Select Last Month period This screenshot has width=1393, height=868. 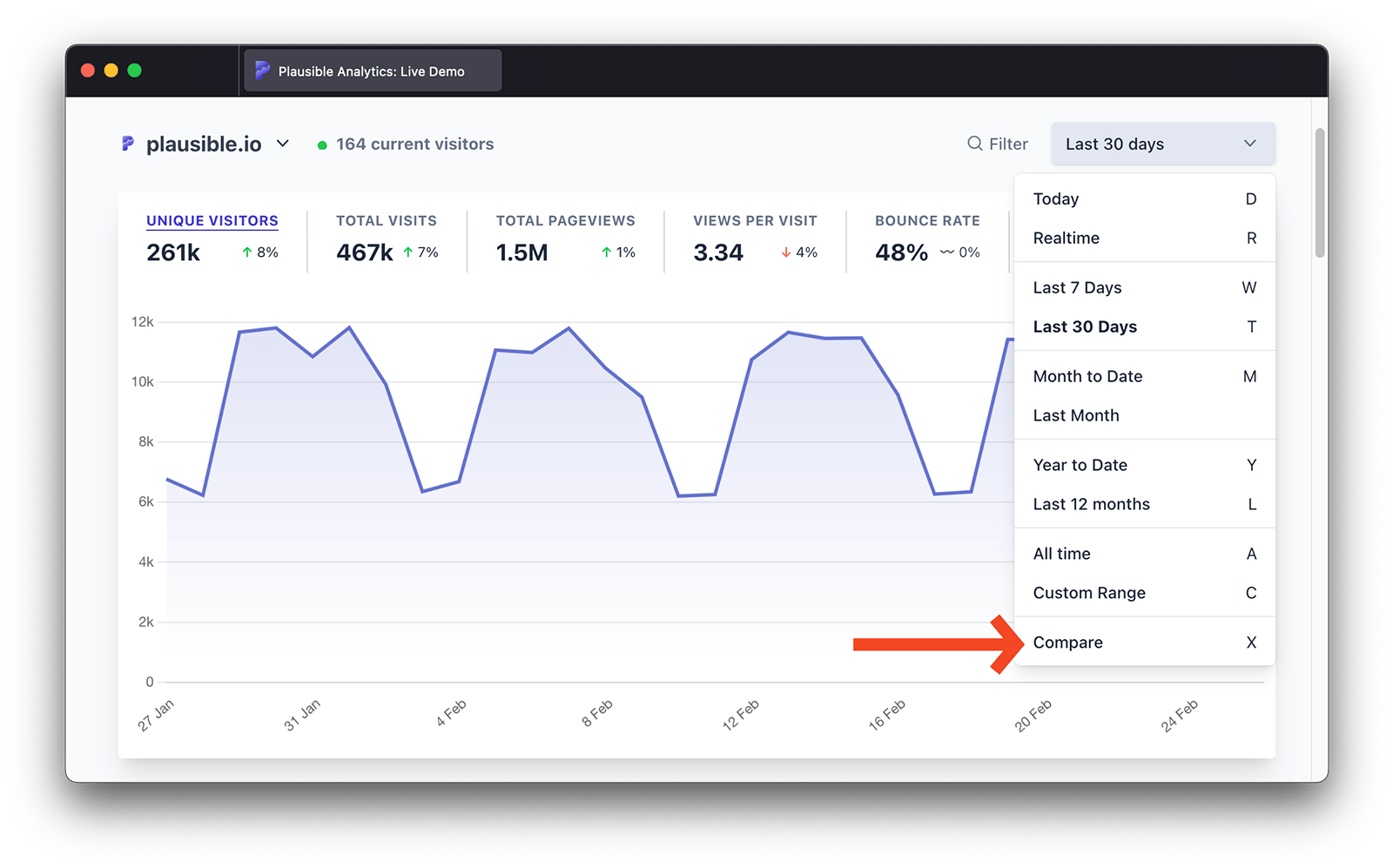[x=1144, y=415]
